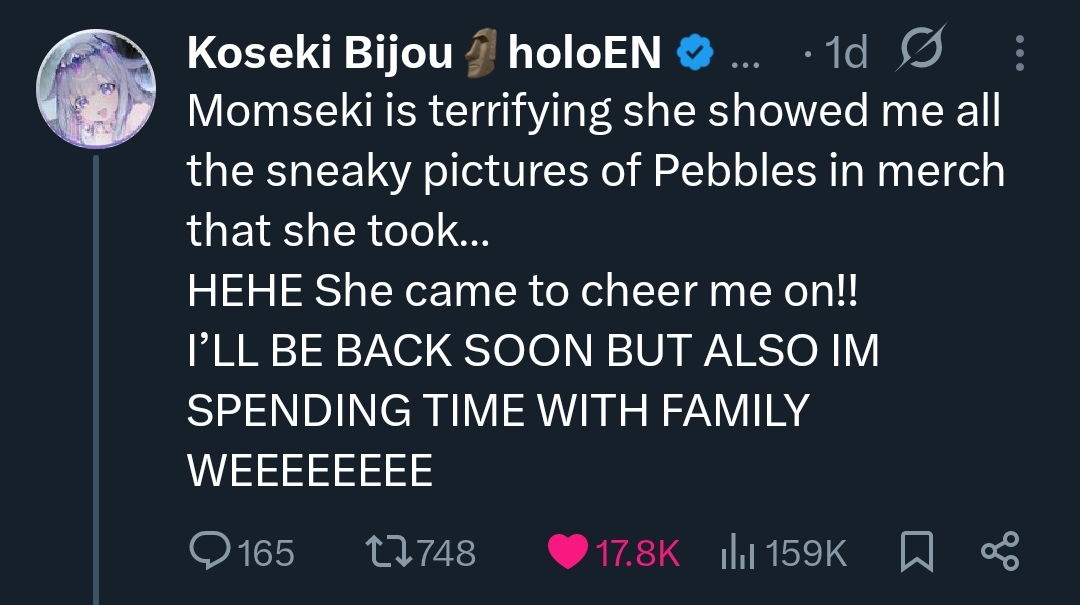Click the share icon

tap(999, 552)
